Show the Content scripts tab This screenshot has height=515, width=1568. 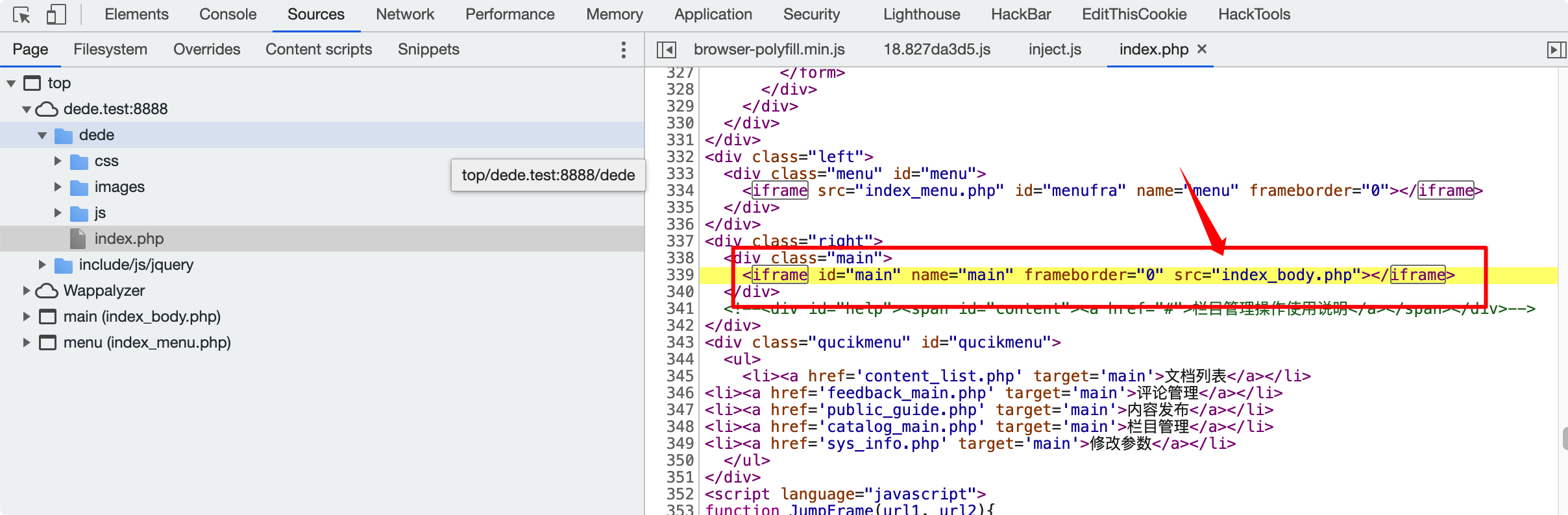point(319,49)
